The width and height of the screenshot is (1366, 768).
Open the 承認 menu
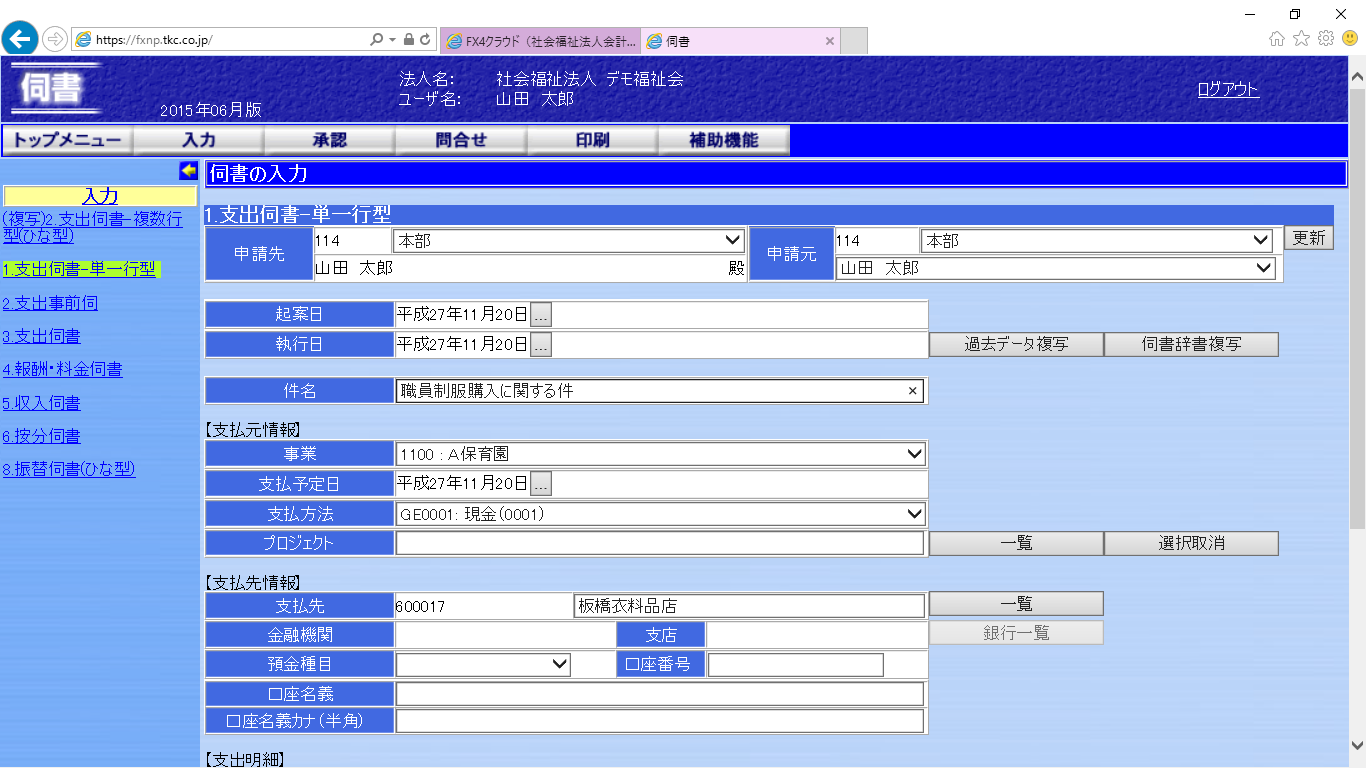pyautogui.click(x=330, y=141)
